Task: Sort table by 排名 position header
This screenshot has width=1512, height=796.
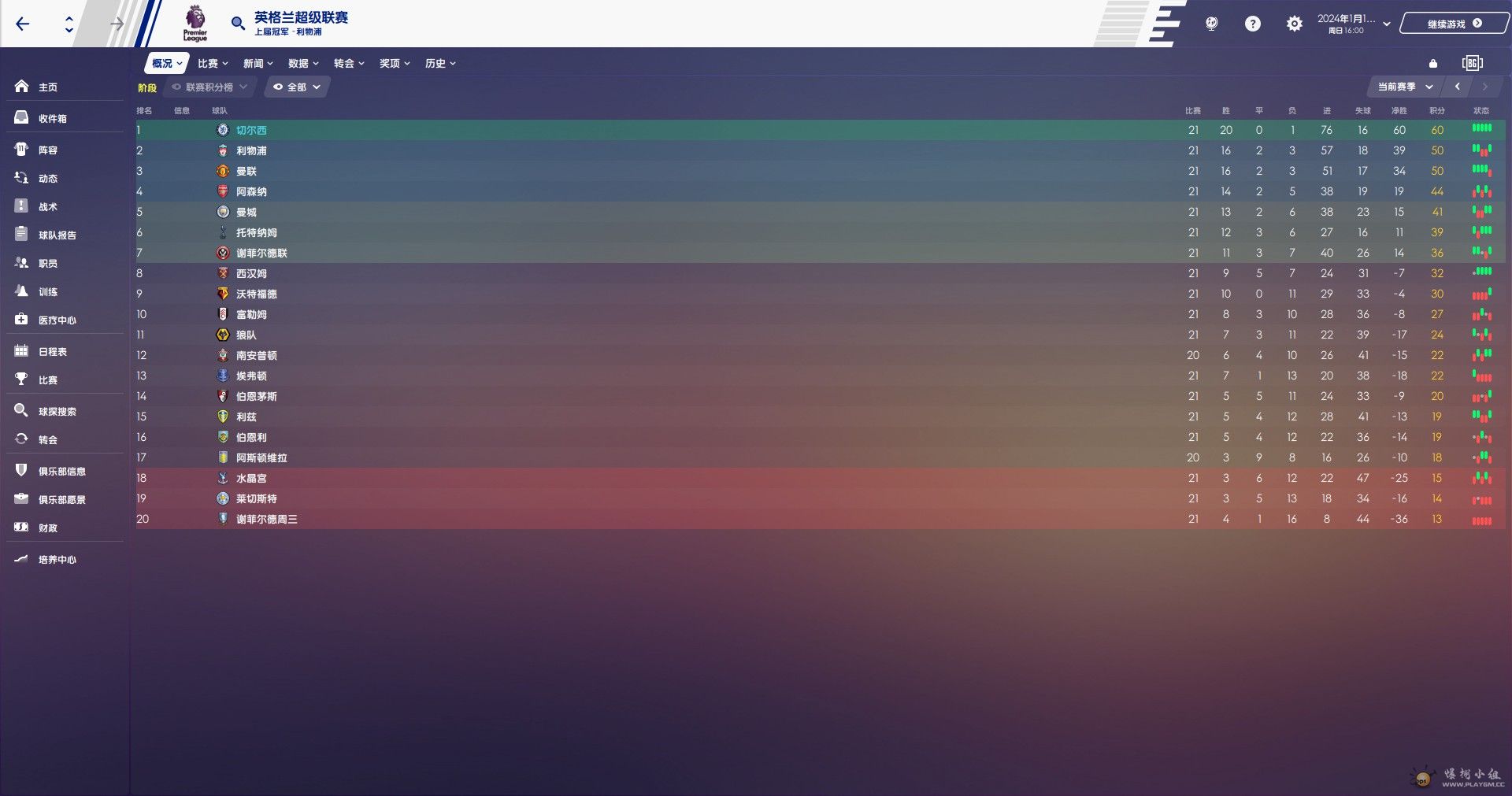Action: tap(144, 111)
